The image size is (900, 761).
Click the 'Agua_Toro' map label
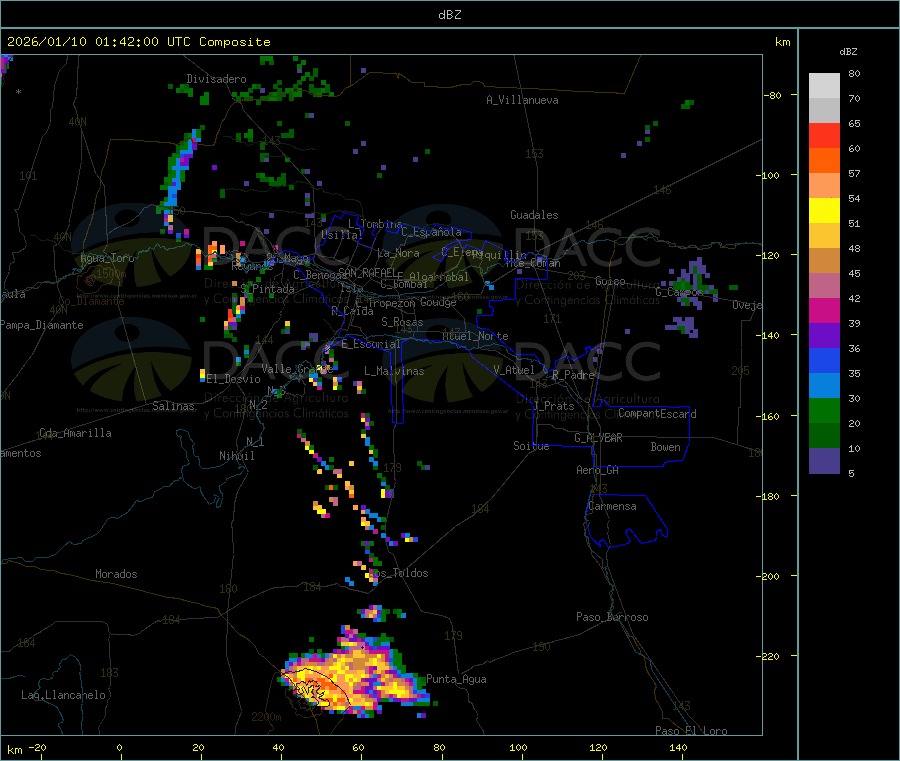107,258
